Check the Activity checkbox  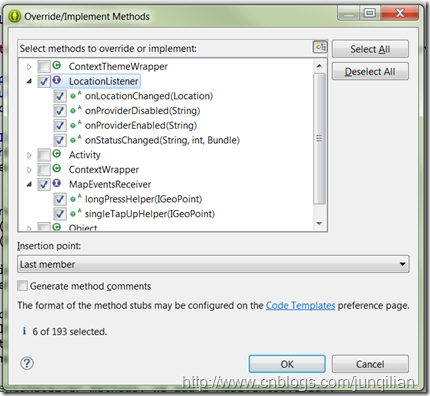click(x=44, y=155)
